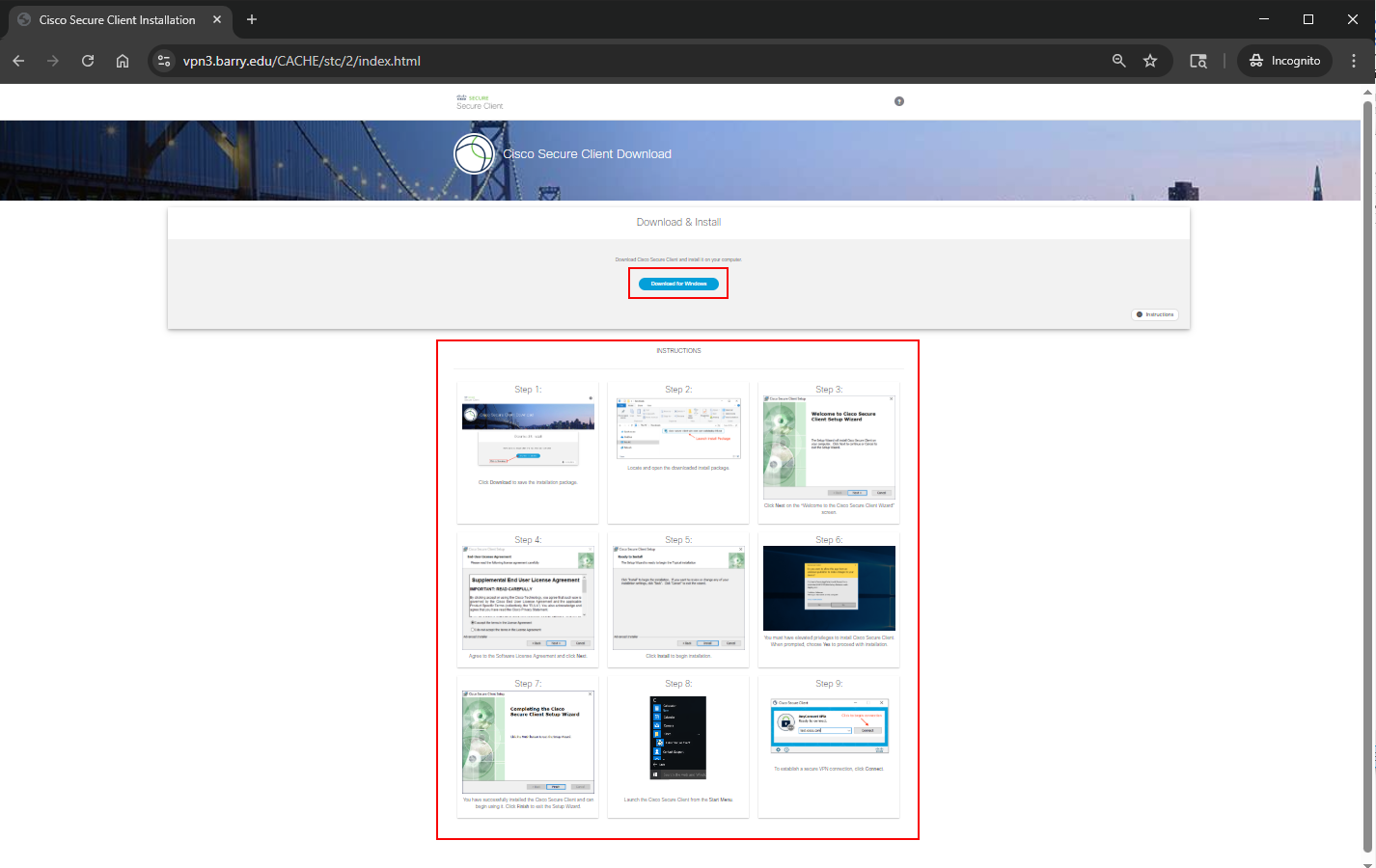Close the Cisco Secure Client Installation tab

pyautogui.click(x=217, y=19)
